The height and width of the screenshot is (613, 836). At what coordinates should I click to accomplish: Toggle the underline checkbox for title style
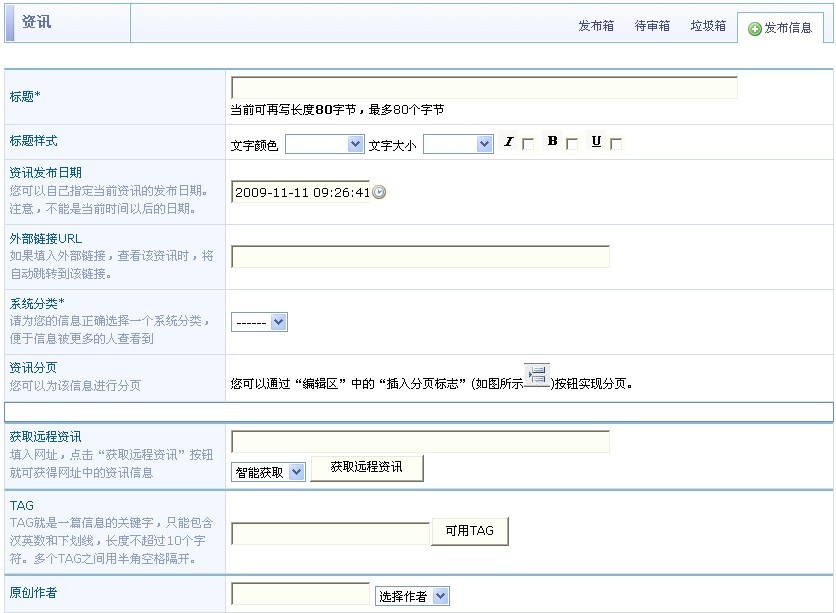pos(616,145)
